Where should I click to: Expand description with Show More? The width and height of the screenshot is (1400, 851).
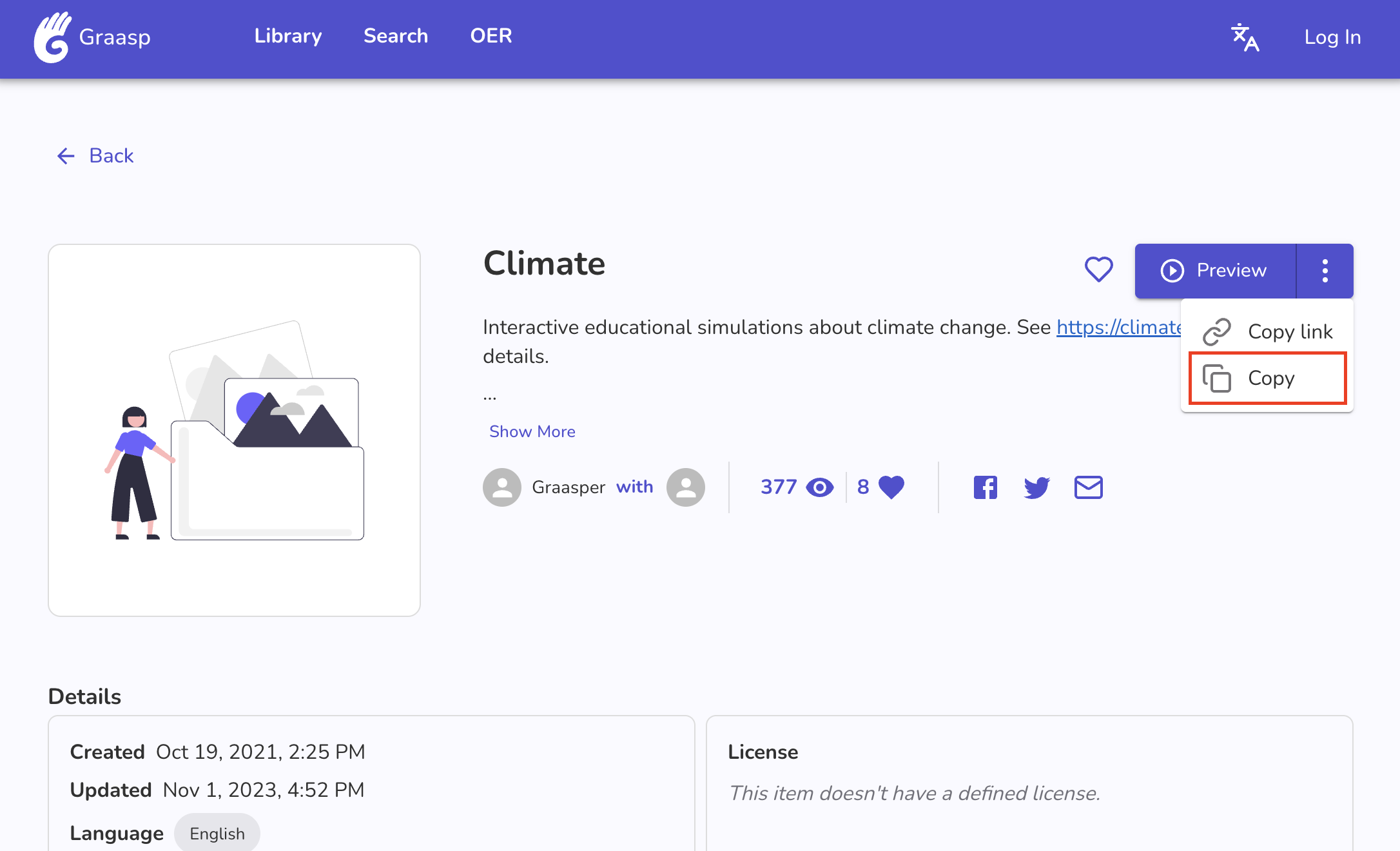pyautogui.click(x=532, y=431)
